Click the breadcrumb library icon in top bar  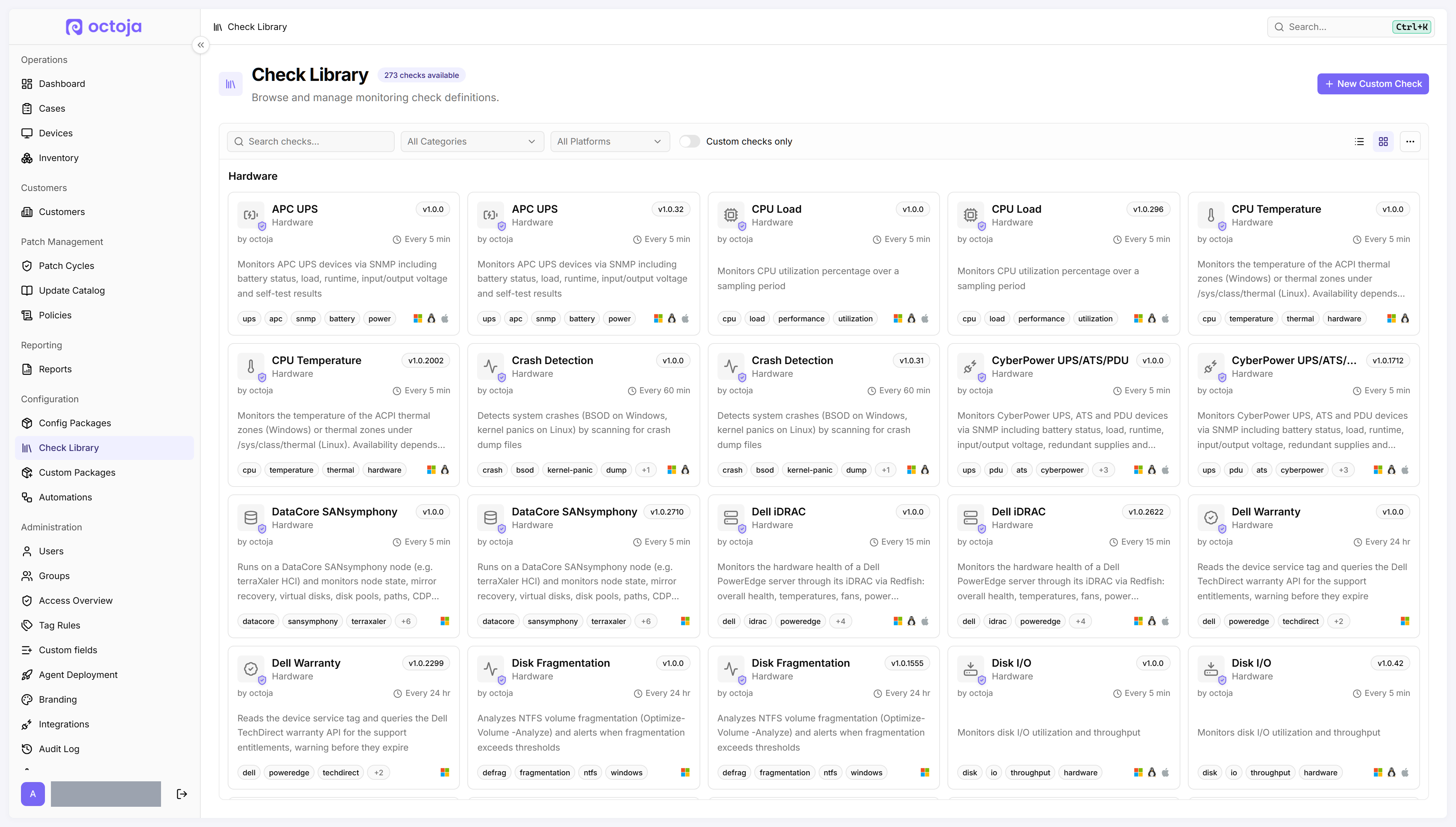click(x=218, y=27)
